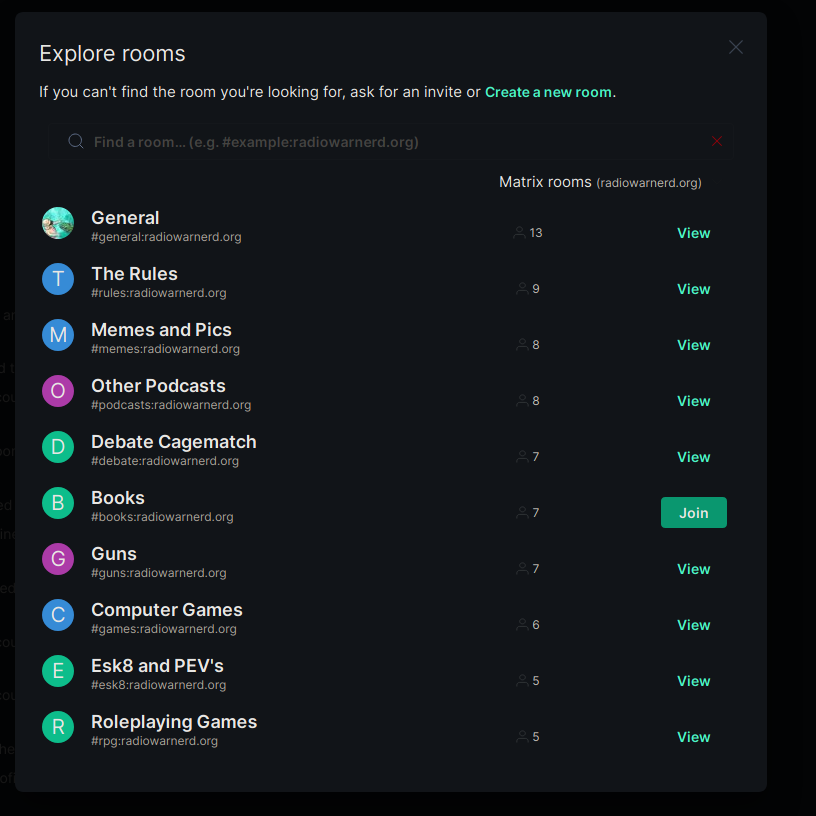Join the Books room
Viewport: 816px width, 816px height.
point(693,513)
